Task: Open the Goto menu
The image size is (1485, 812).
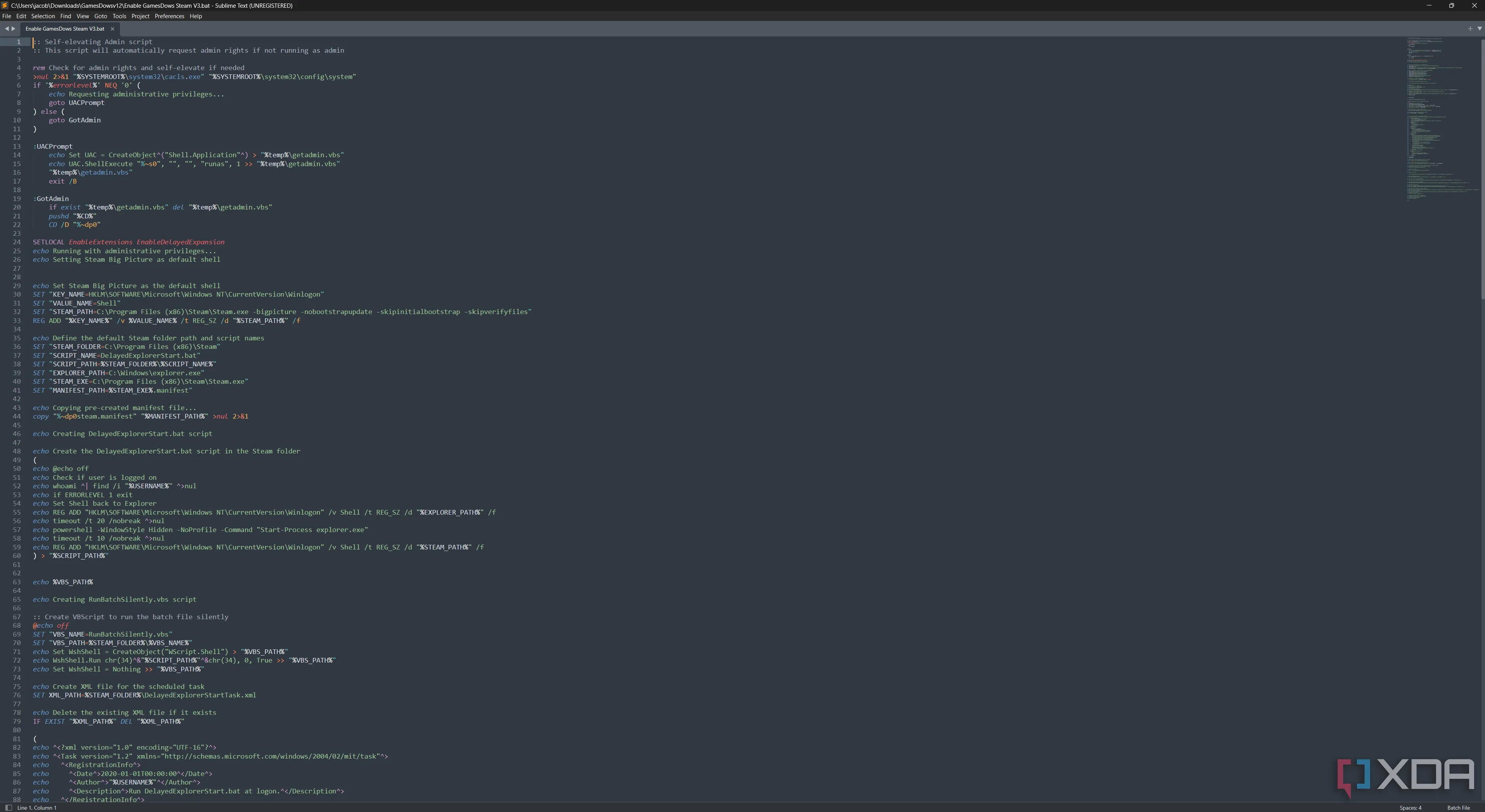Action: click(x=101, y=16)
